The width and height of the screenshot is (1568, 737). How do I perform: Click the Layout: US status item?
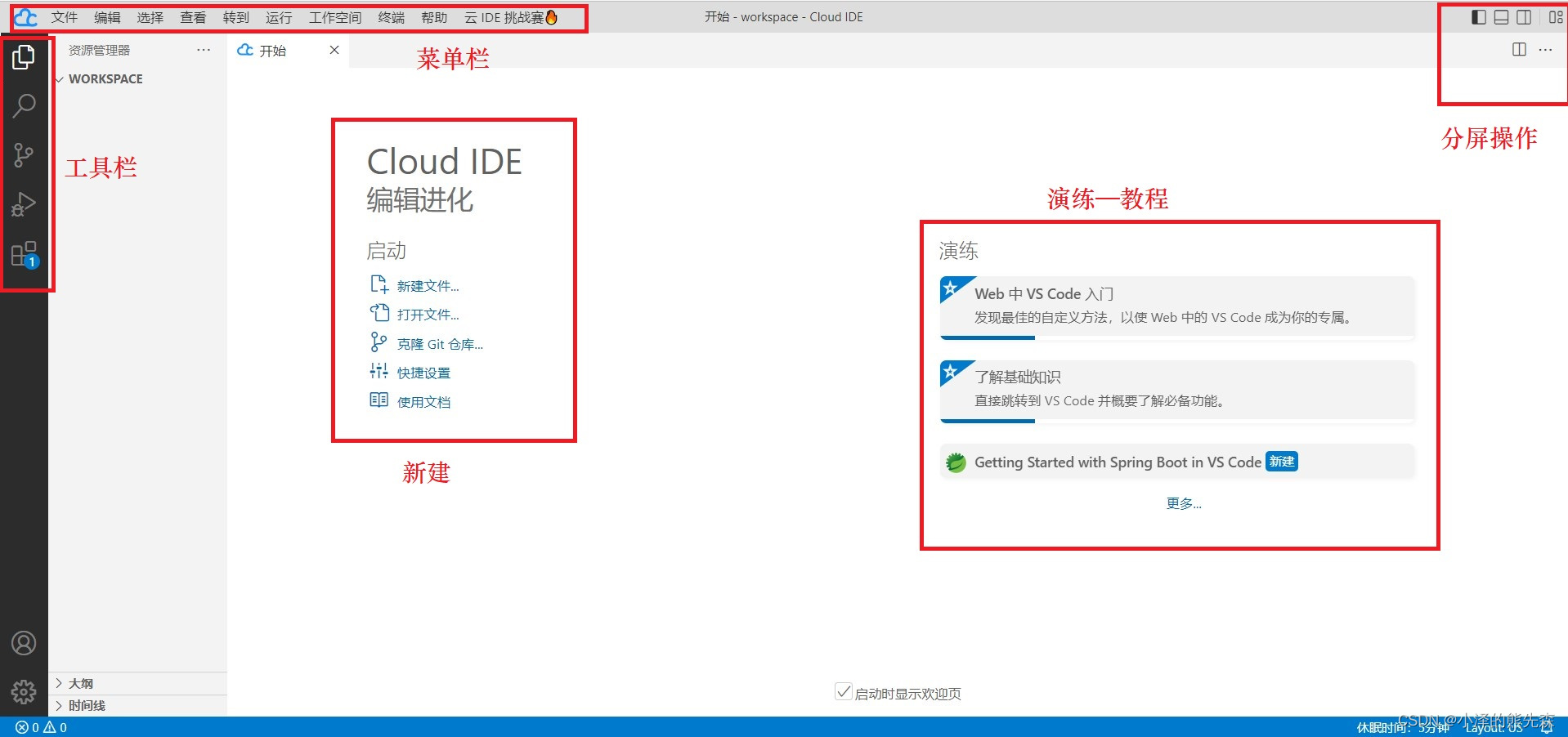(x=1494, y=727)
